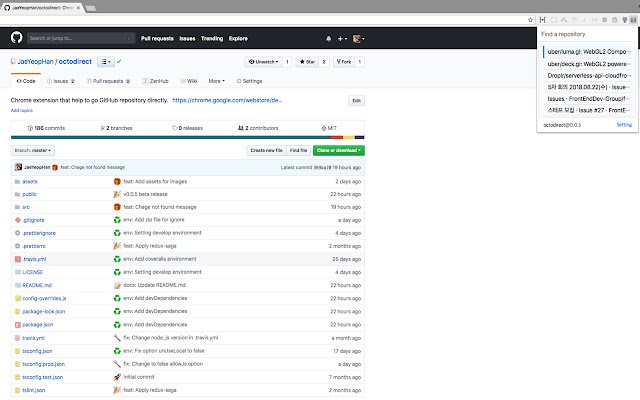This screenshot has width=640, height=400.
Task: Click the gift emoji on assets commit
Action: point(117,182)
